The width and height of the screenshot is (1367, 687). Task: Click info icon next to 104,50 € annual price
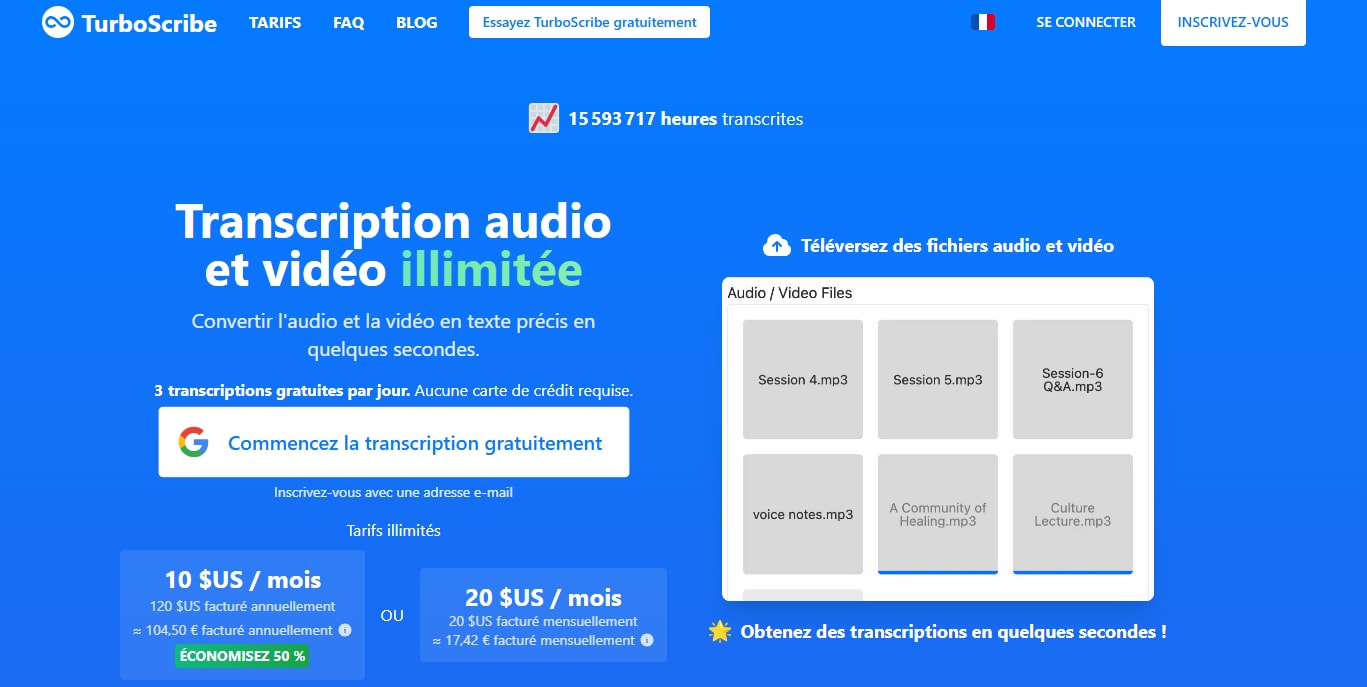pyautogui.click(x=345, y=630)
